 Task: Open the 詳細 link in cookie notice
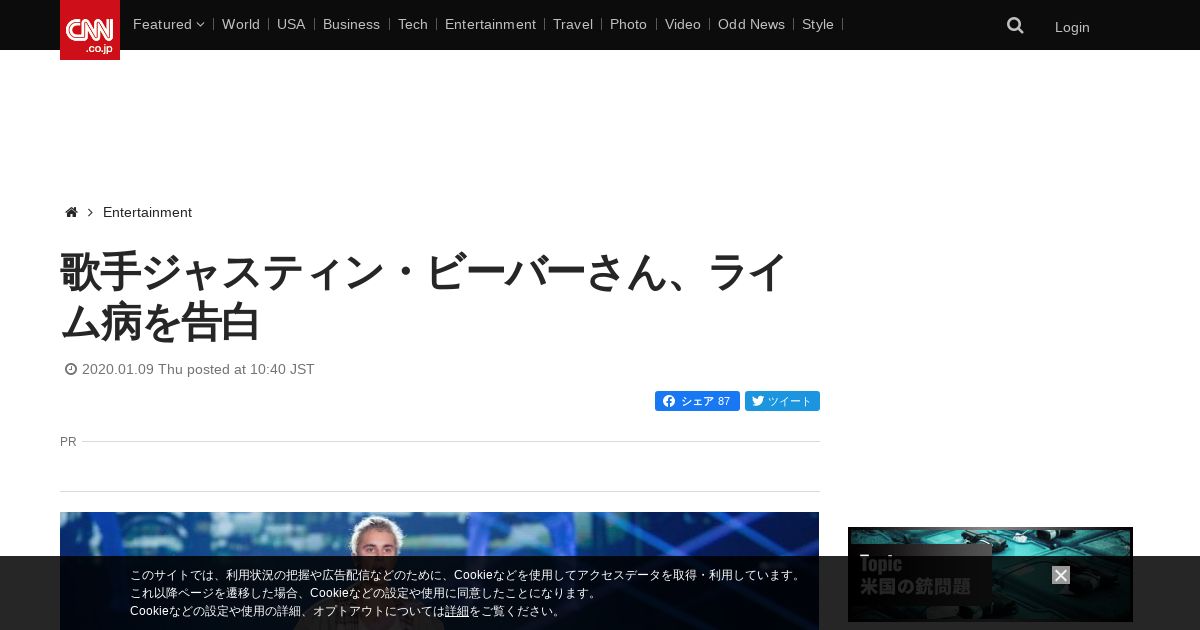click(x=457, y=611)
